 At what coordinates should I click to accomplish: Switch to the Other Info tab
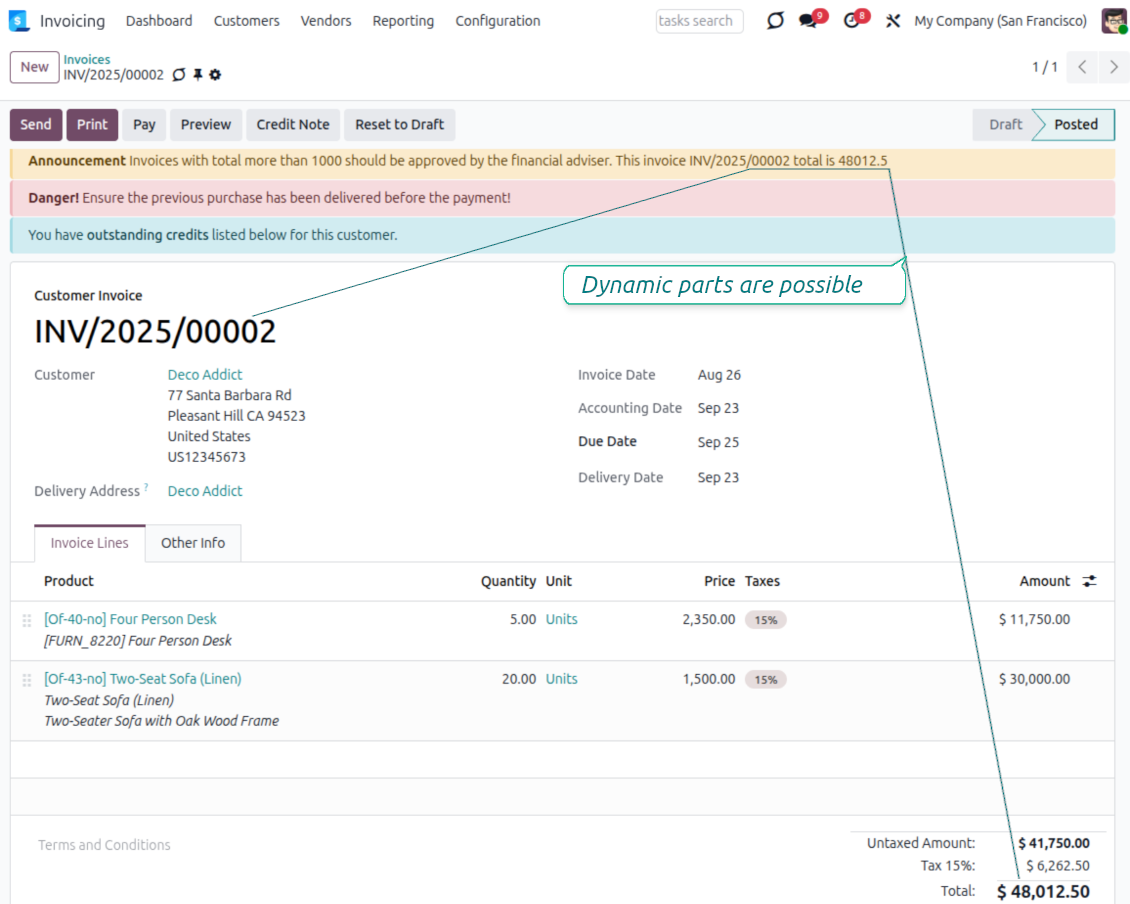193,543
